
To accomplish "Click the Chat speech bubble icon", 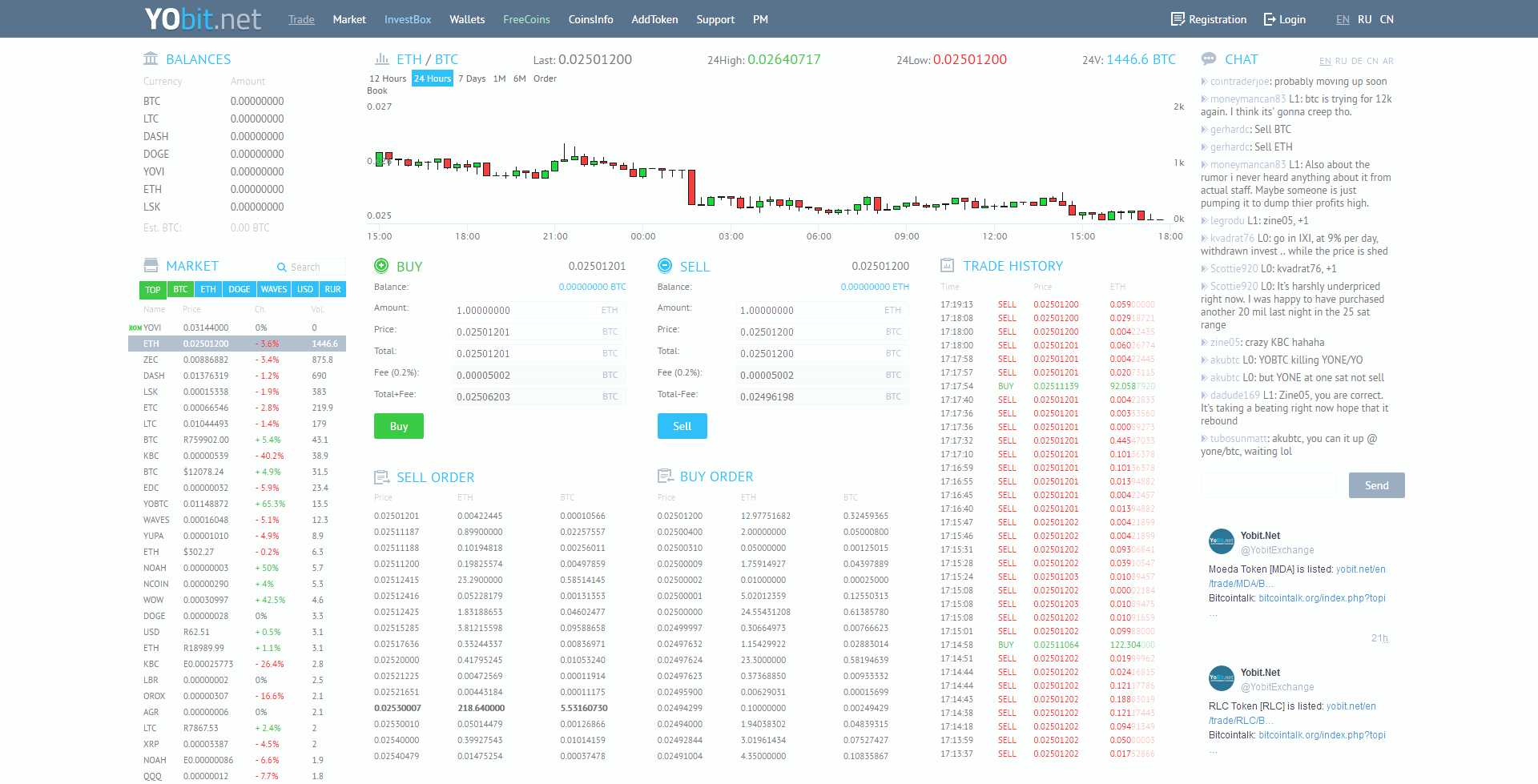I will coord(1209,58).
